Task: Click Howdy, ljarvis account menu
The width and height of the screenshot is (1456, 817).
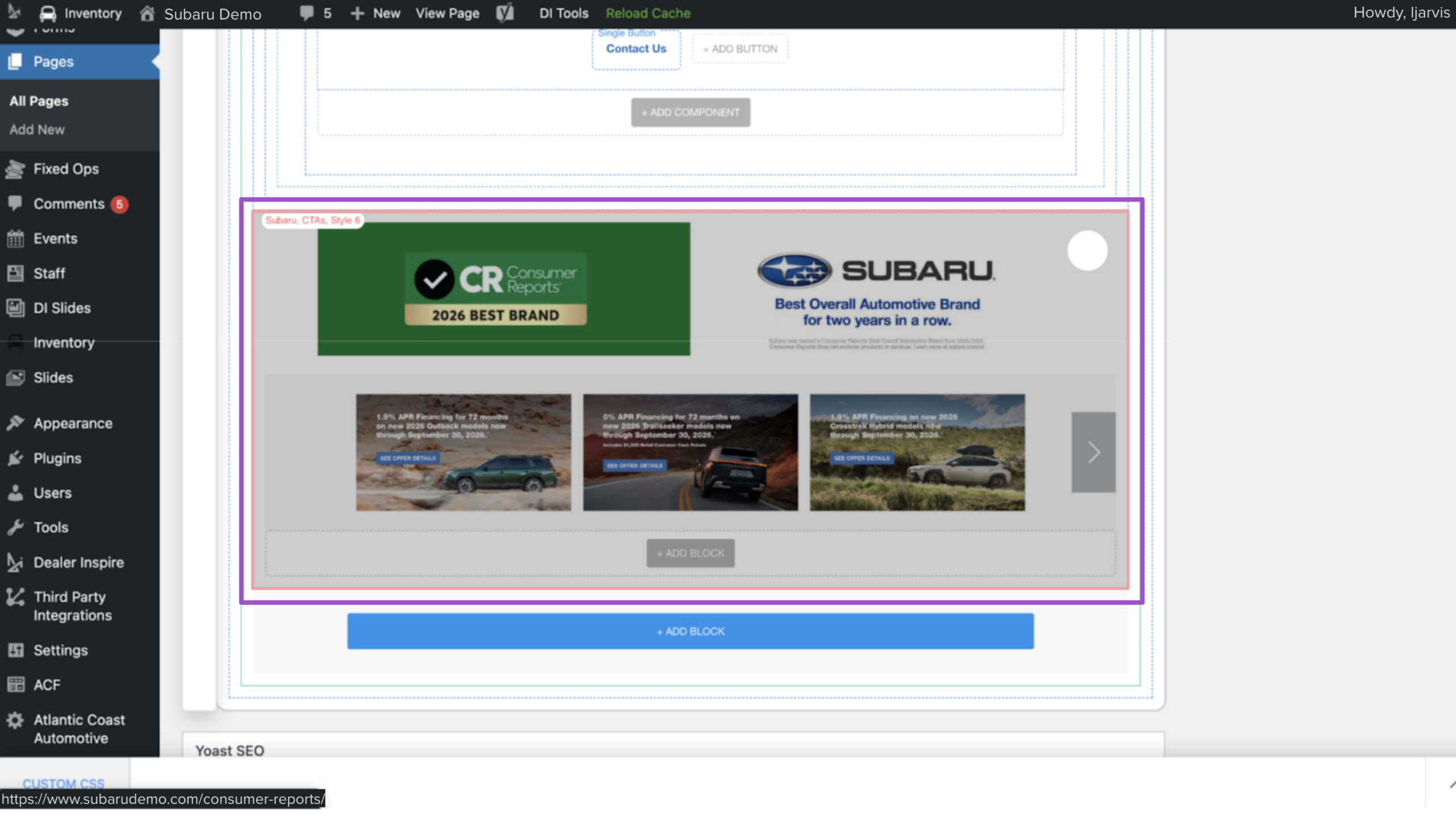Action: (1401, 13)
